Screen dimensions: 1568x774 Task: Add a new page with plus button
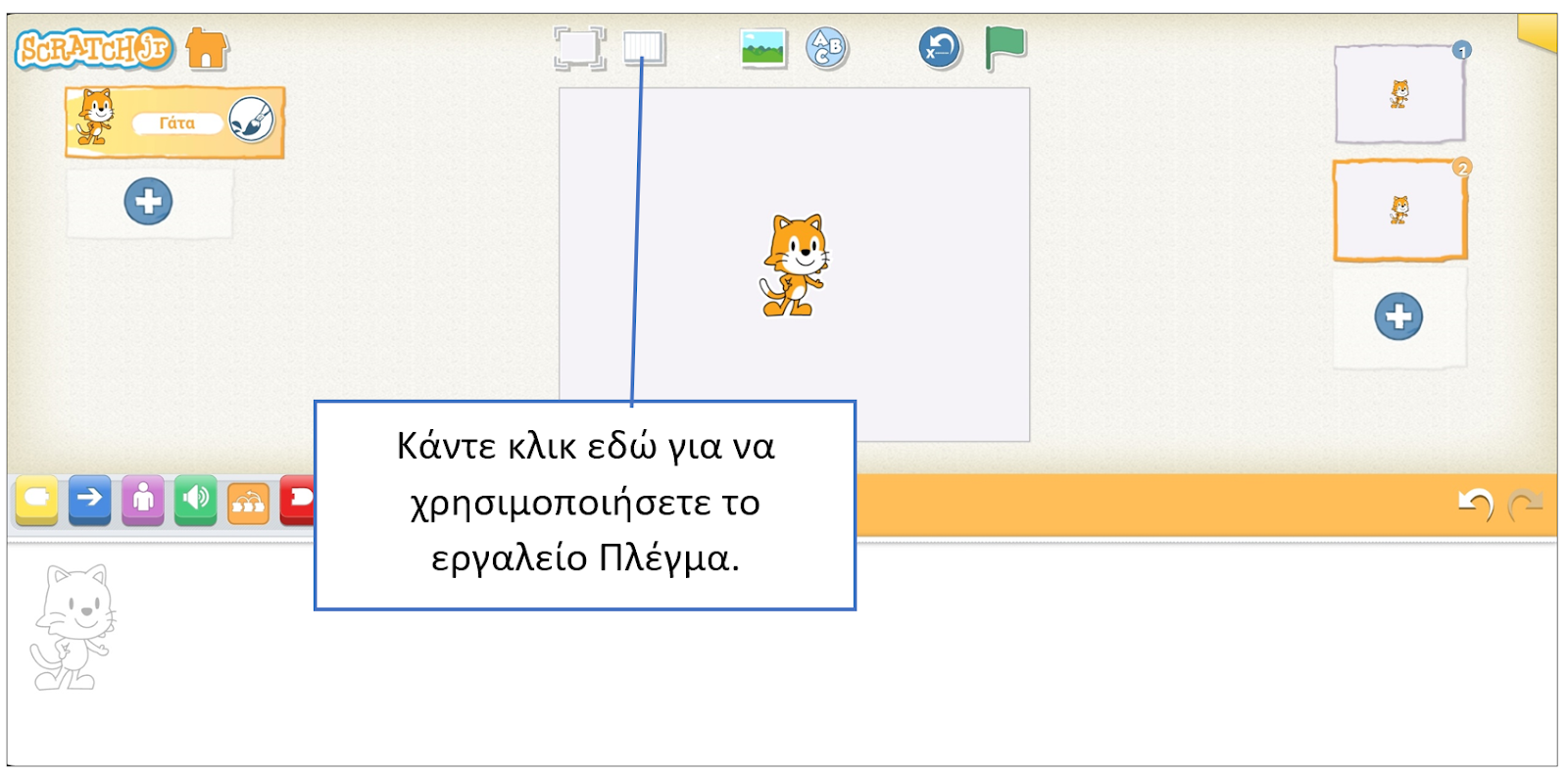[1398, 316]
